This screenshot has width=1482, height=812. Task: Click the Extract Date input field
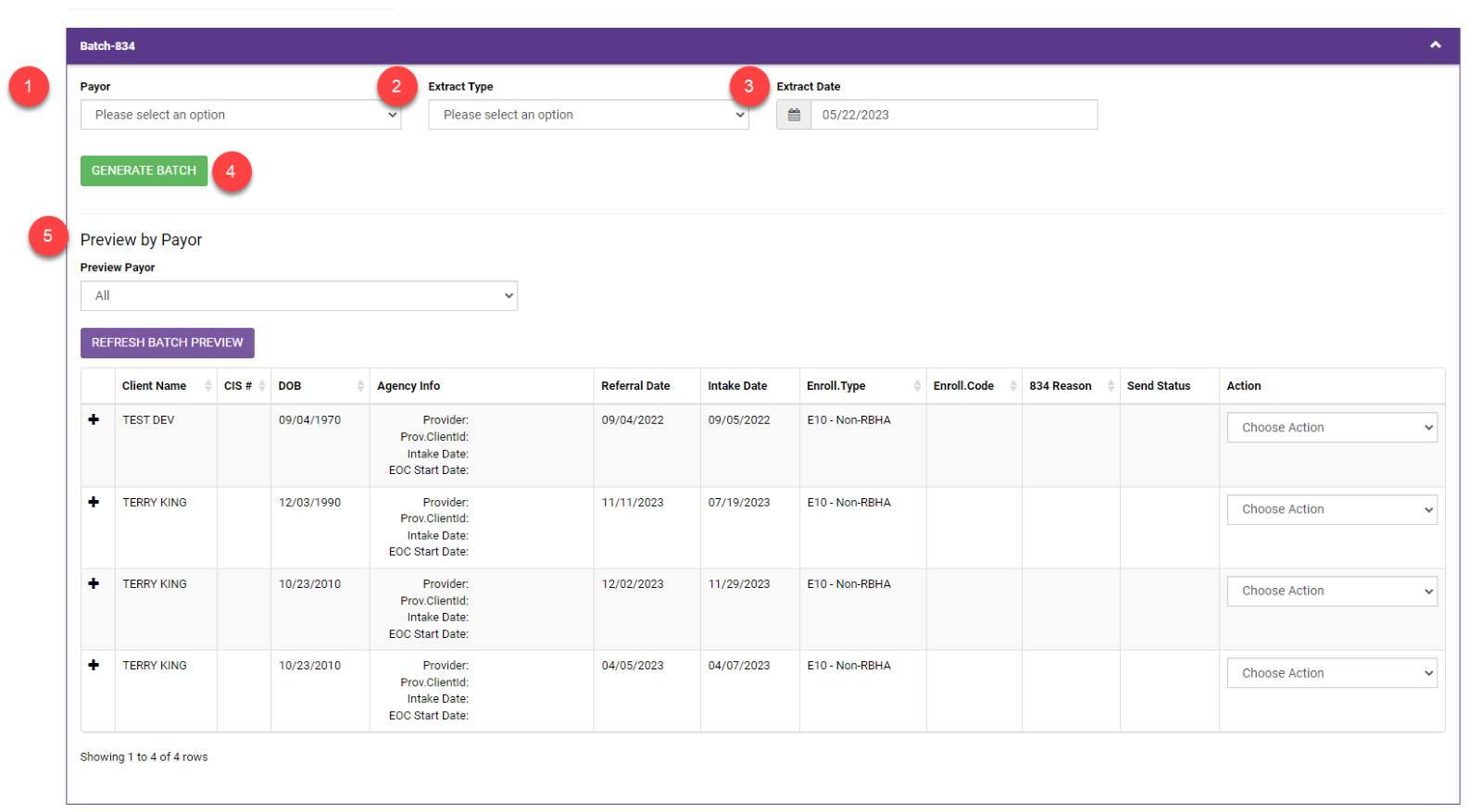[954, 115]
